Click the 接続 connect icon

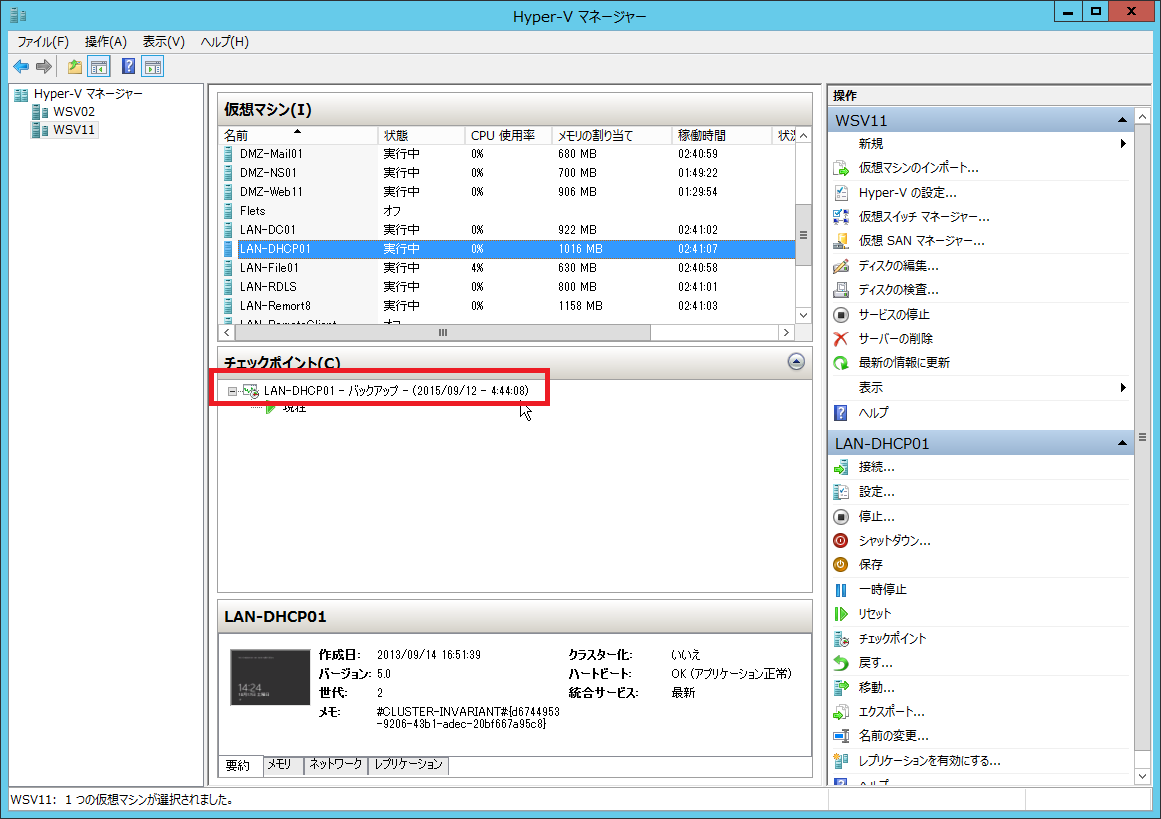pos(841,467)
